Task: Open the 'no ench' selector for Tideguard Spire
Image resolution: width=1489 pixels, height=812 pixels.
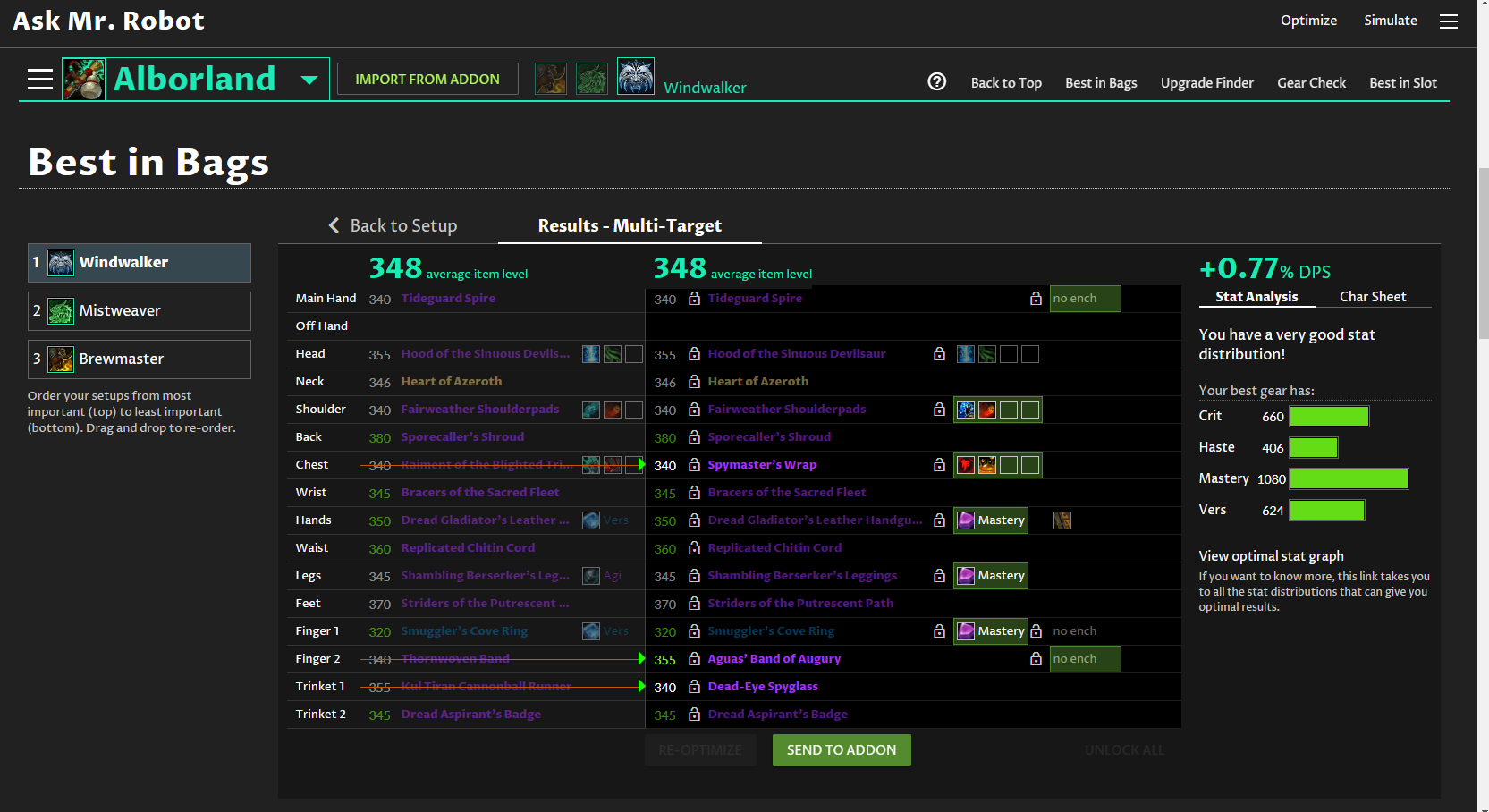Action: click(1085, 299)
